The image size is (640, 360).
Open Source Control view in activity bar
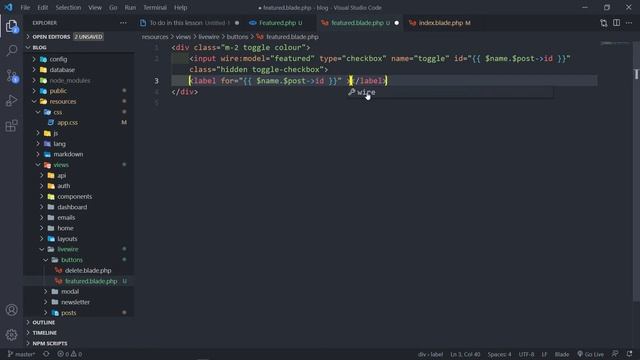(x=11, y=76)
